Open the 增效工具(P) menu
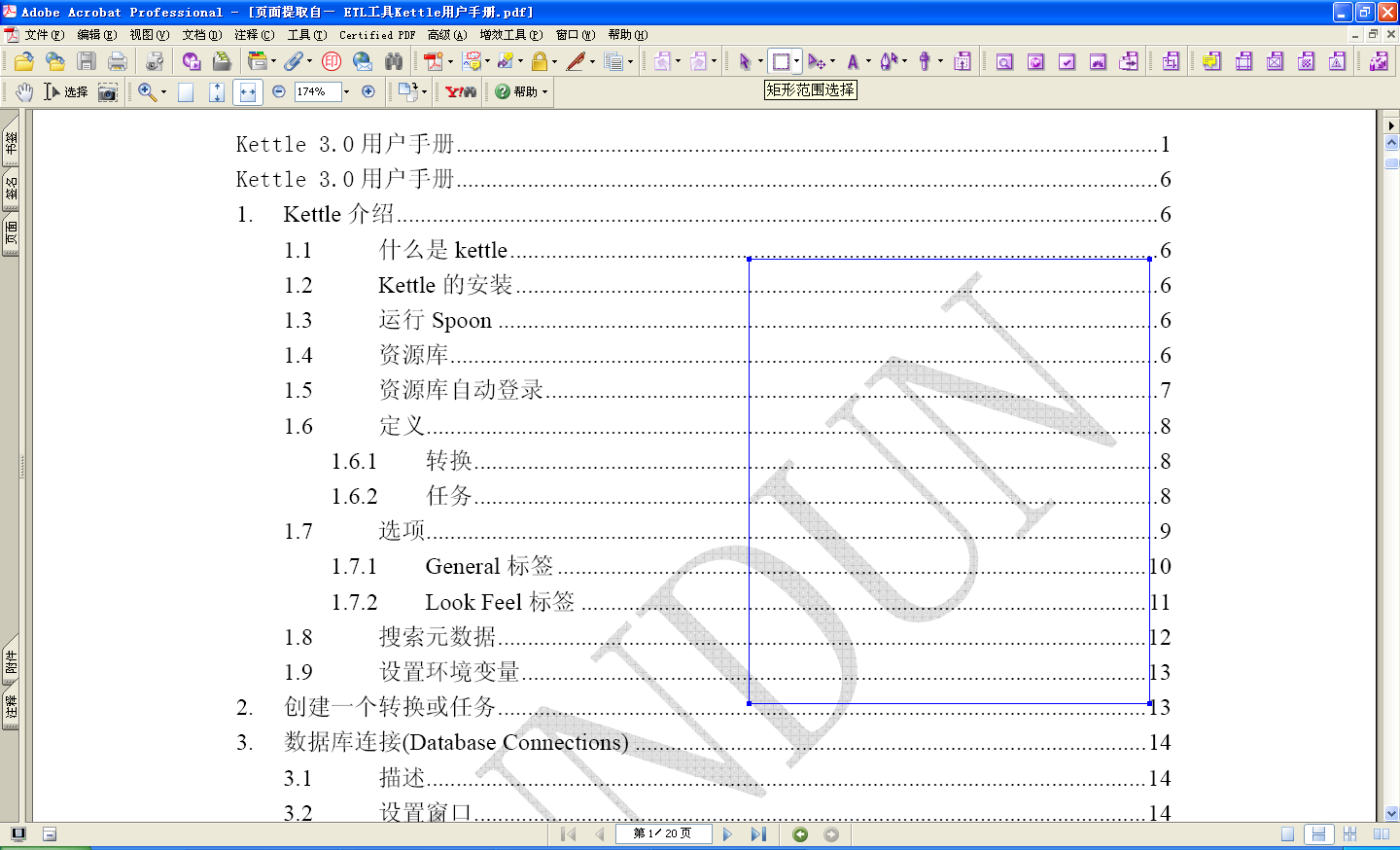The image size is (1400, 850). pyautogui.click(x=510, y=35)
